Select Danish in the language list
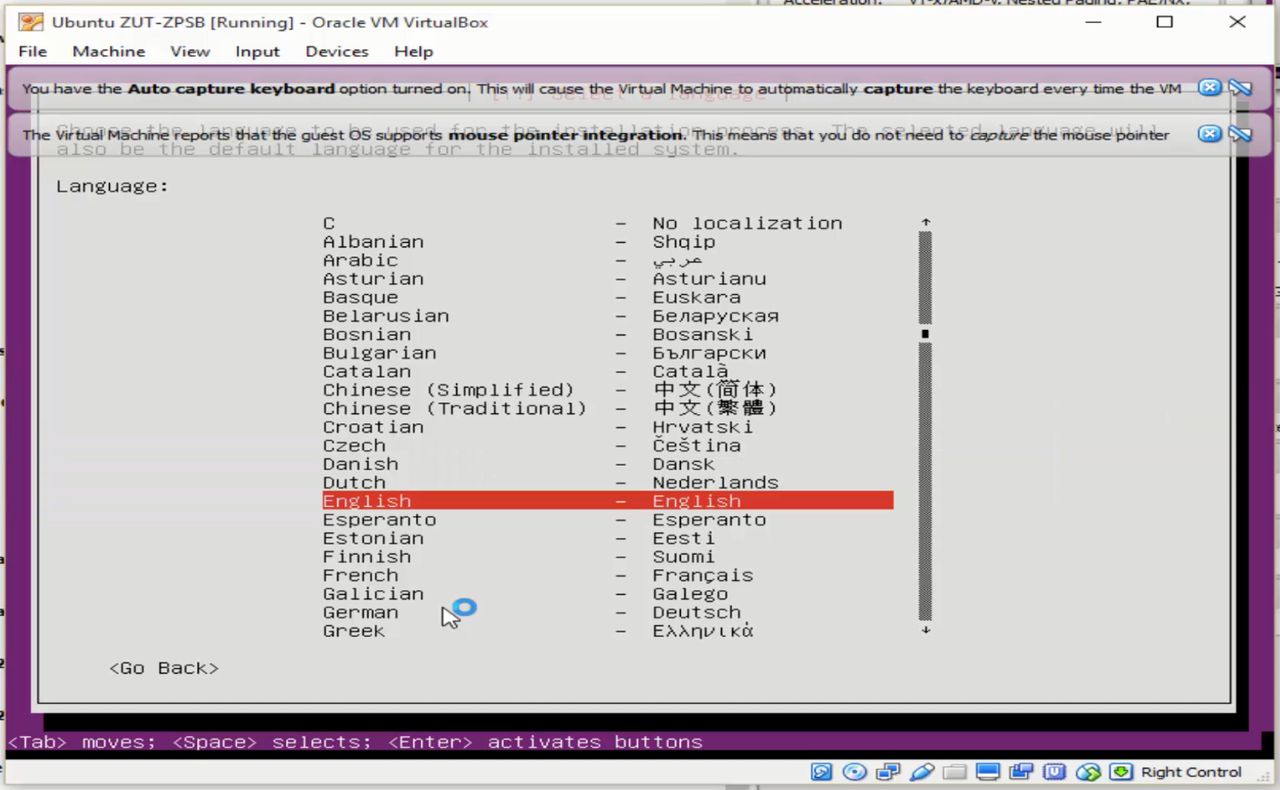The height and width of the screenshot is (790, 1280). coord(519,464)
